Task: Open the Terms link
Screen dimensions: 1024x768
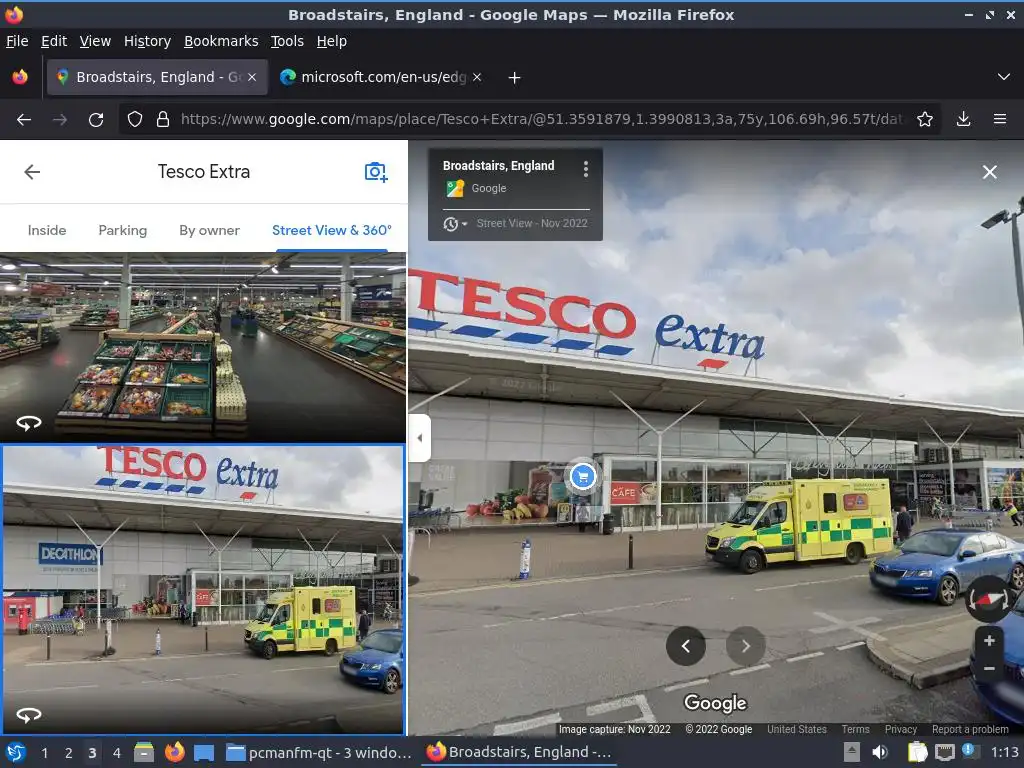Action: point(855,729)
